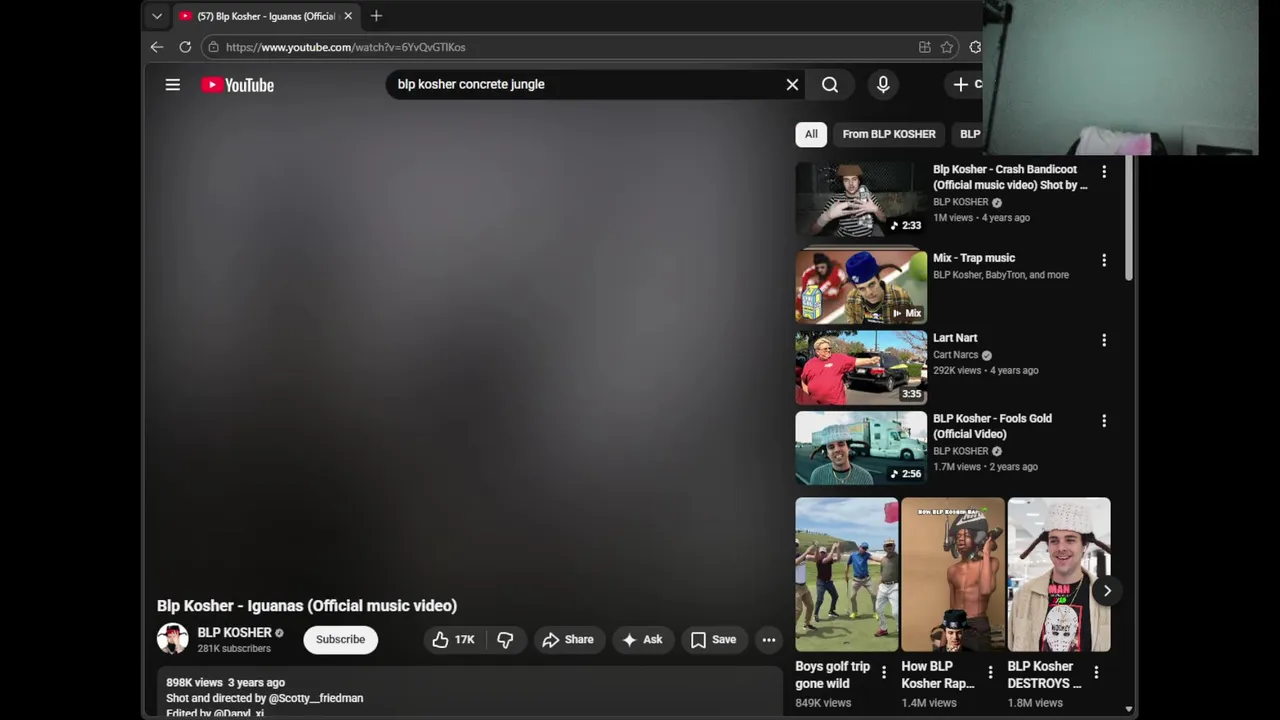Viewport: 1280px width, 720px height.
Task: Open BLP Kosher DESTROYS Short thumbnail
Action: tap(1059, 574)
